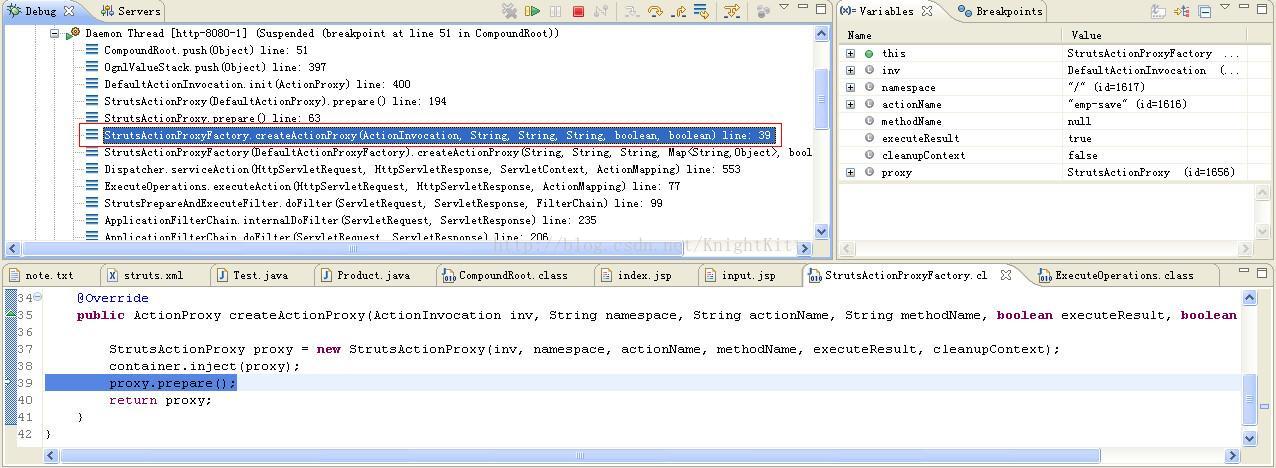Click the Drop to Frame icon
This screenshot has height=468, width=1276.
[701, 11]
